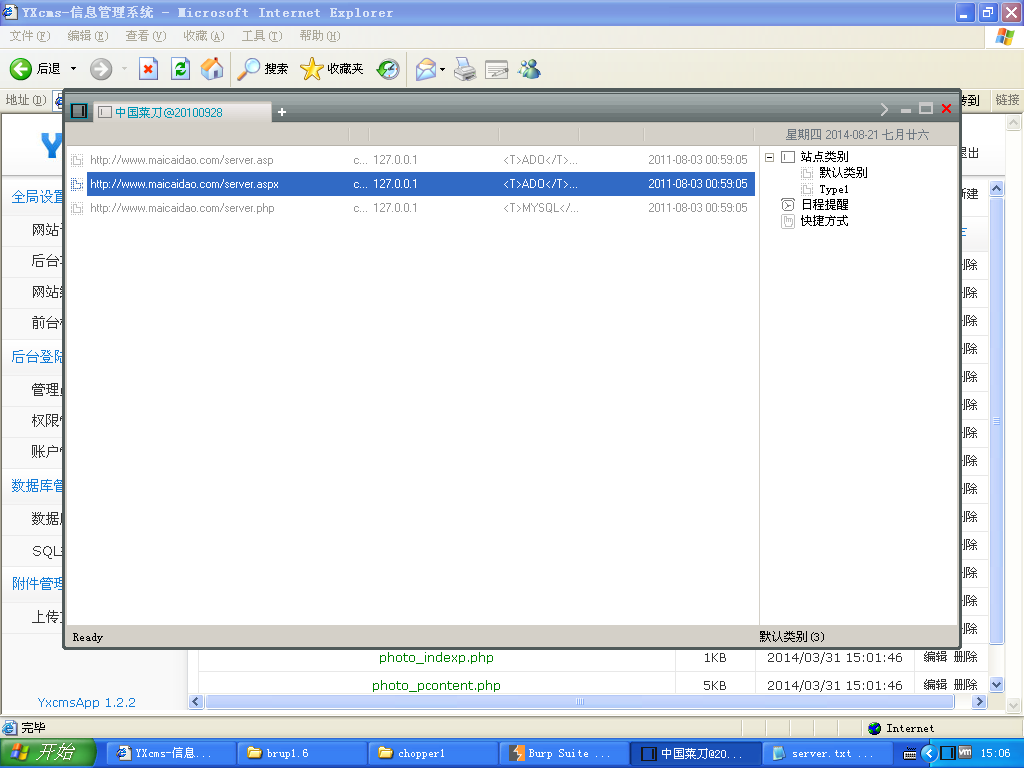Click 默认类别(3) in the status bar

point(792,636)
